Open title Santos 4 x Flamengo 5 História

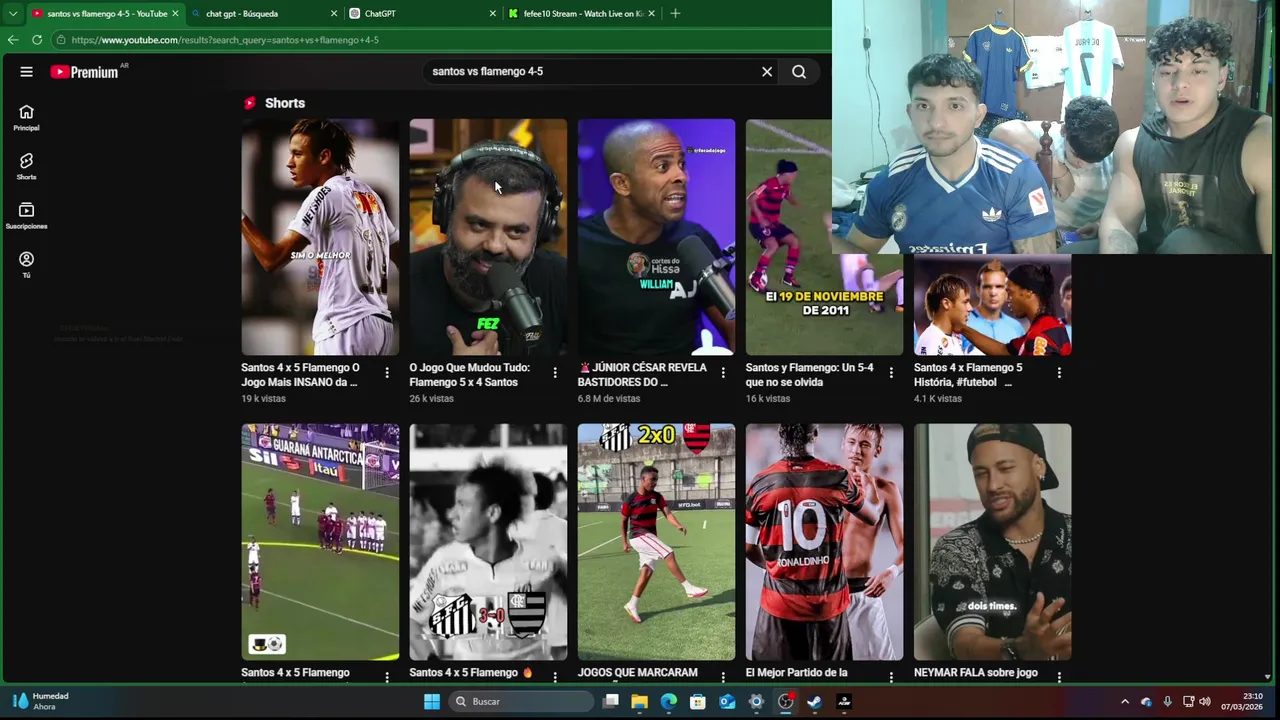click(968, 375)
